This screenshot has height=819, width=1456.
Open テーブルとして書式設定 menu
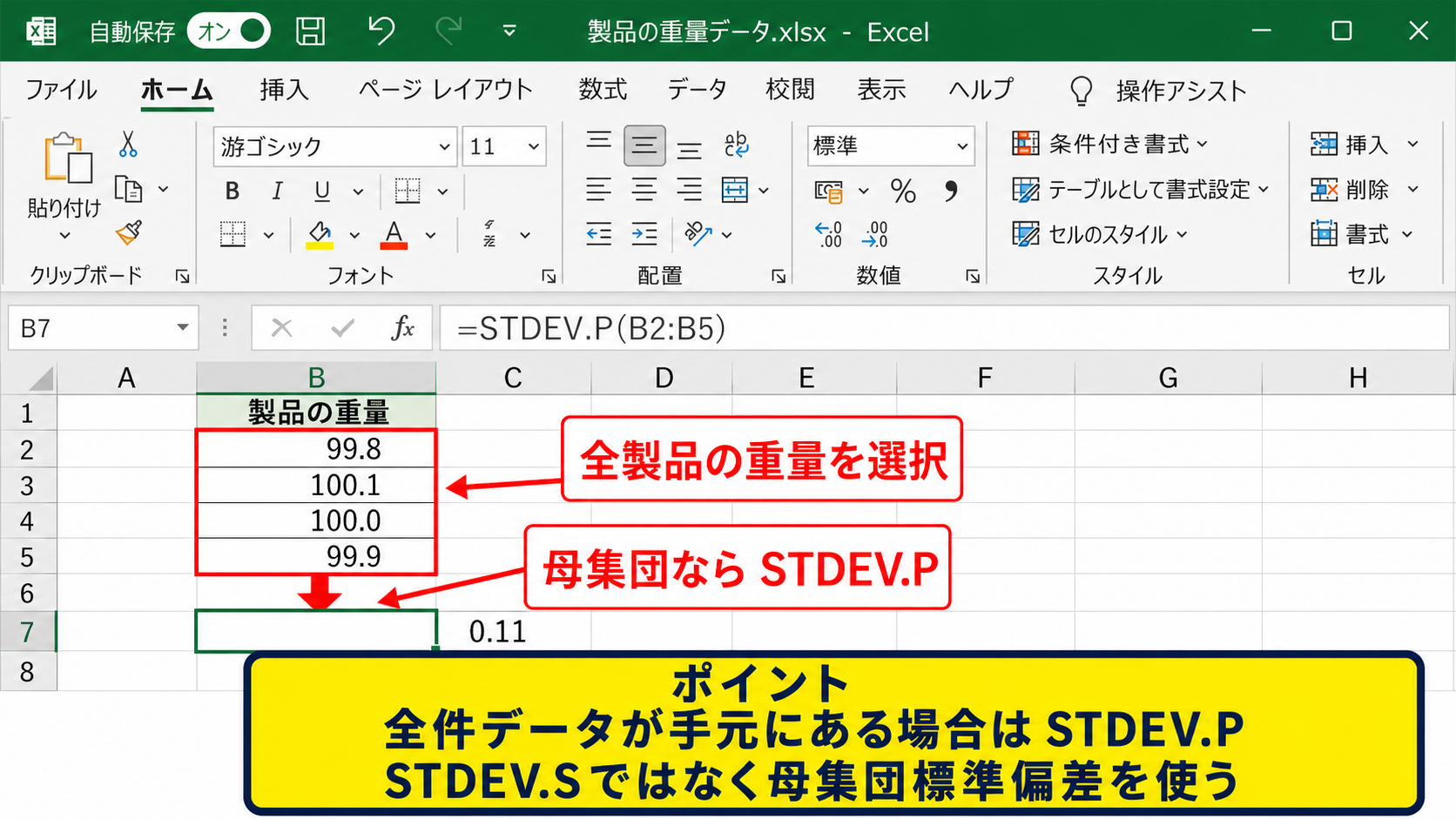click(x=1141, y=189)
